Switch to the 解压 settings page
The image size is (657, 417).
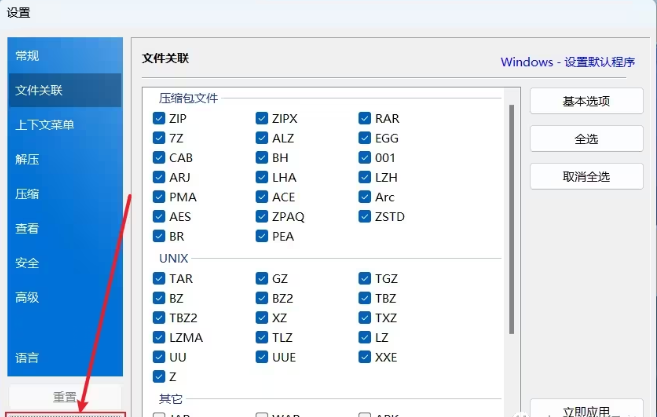click(x=65, y=159)
